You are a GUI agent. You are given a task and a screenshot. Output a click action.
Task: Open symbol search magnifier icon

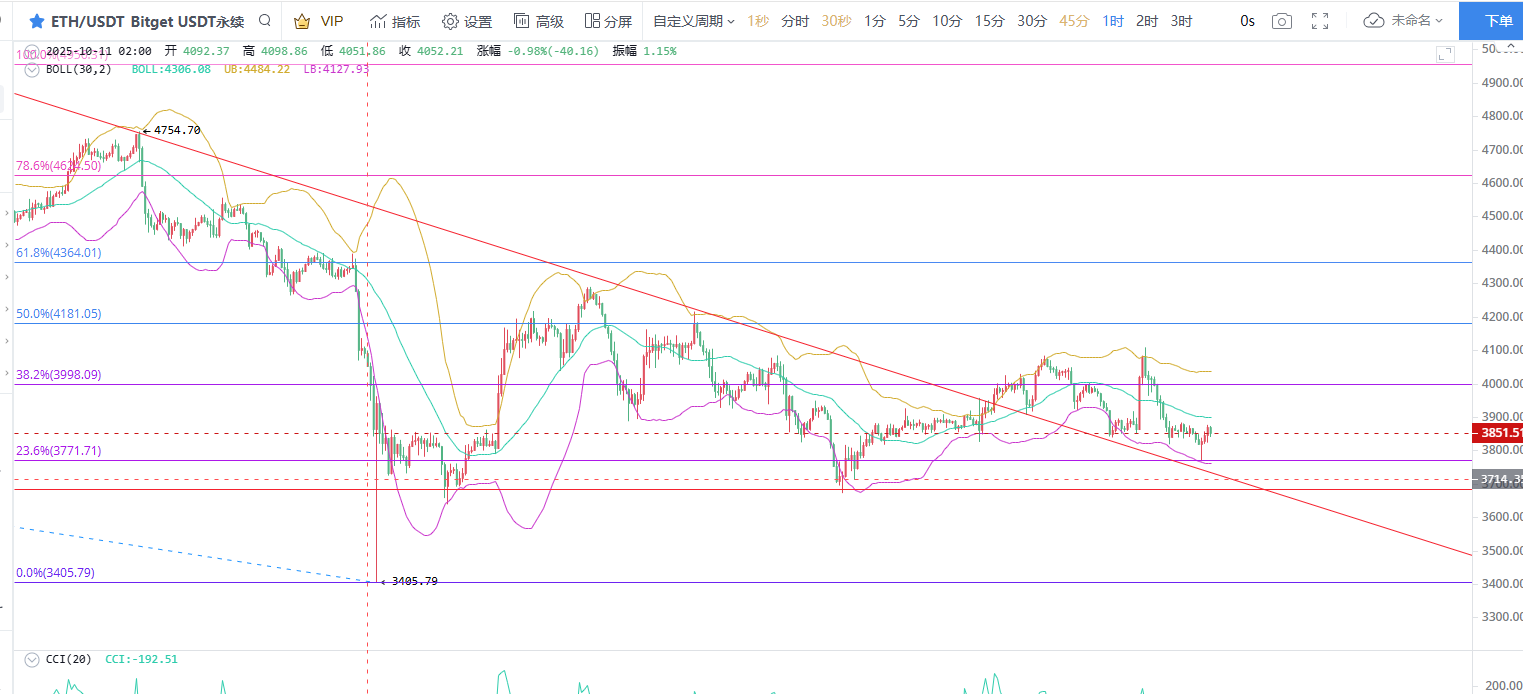264,21
